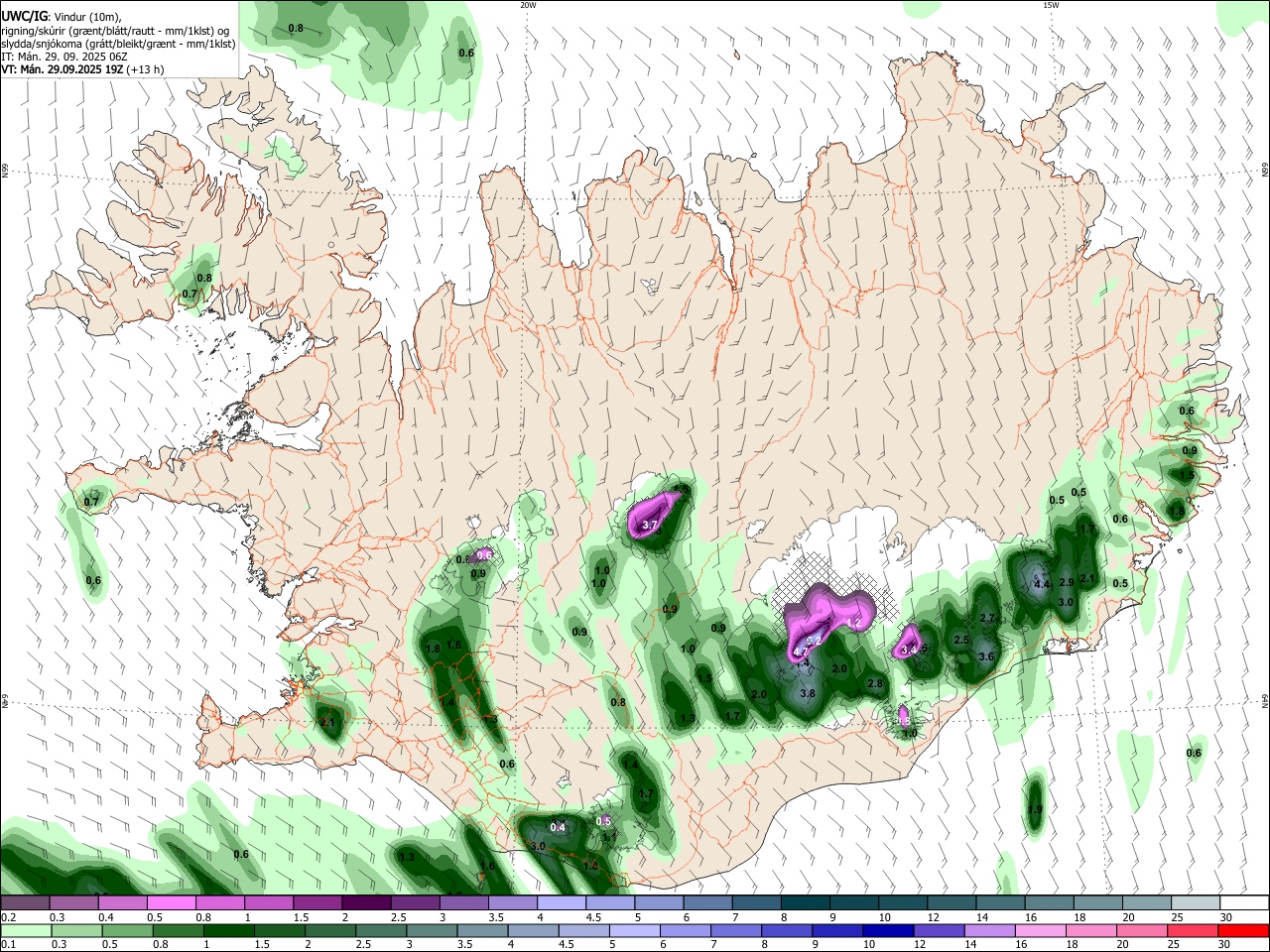Viewport: 1270px width, 952px height.
Task: Click the '20W' longitude label
Action: pos(528,5)
